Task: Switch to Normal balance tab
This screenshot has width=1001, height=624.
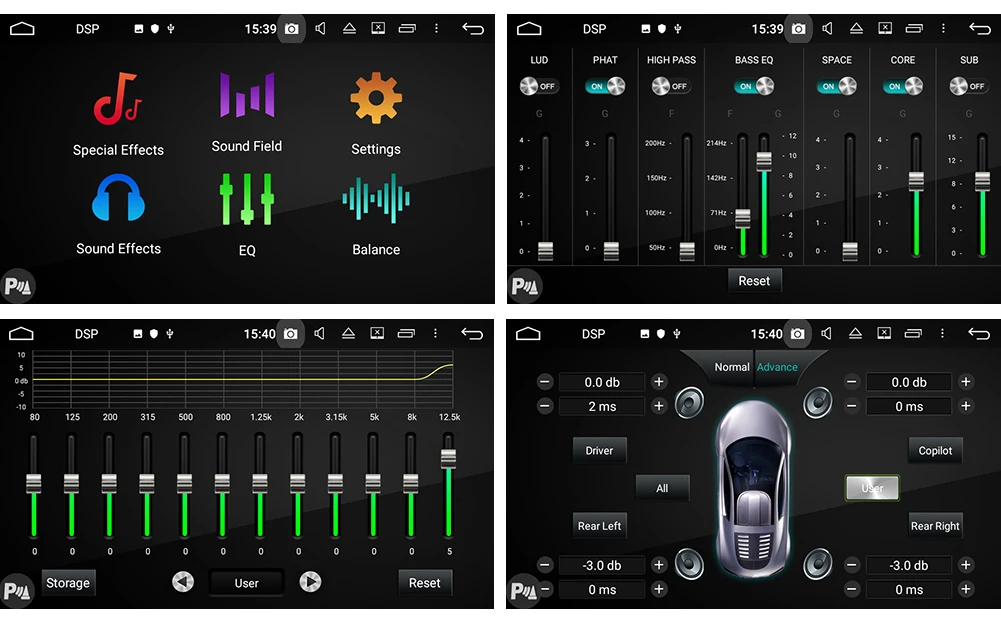Action: tap(732, 367)
